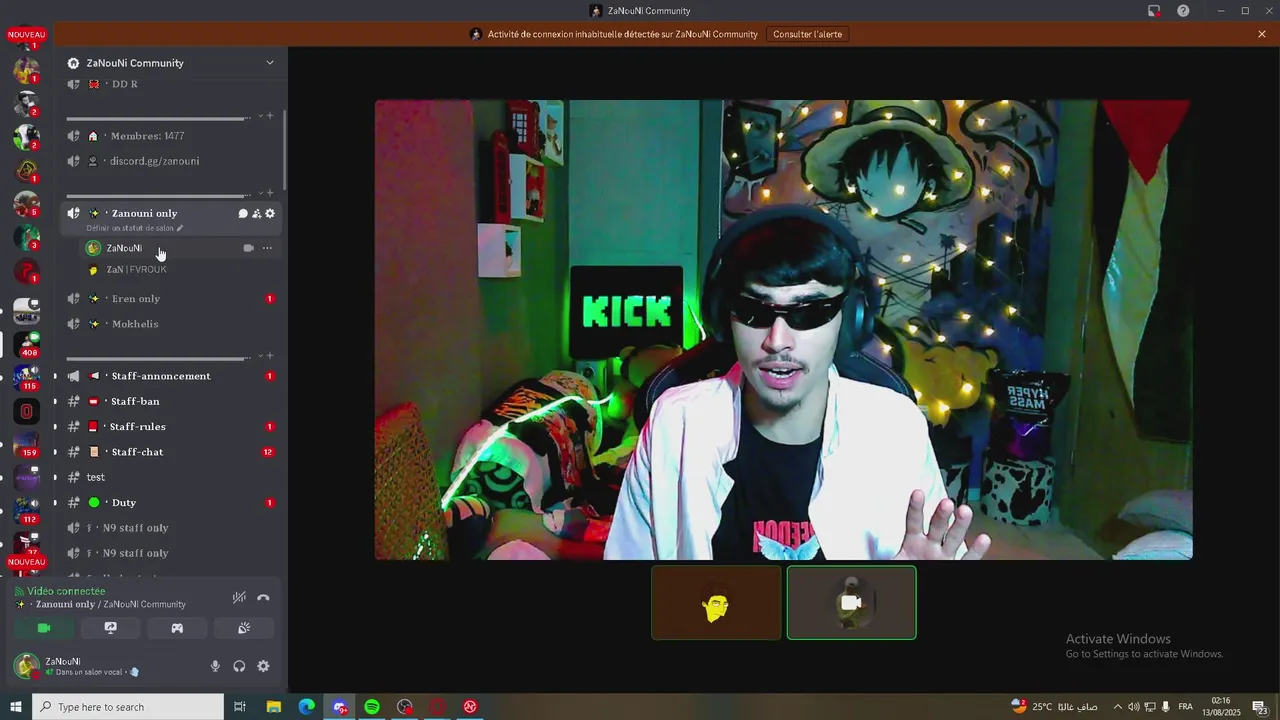
Task: Click the Windows search box
Action: coord(128,707)
